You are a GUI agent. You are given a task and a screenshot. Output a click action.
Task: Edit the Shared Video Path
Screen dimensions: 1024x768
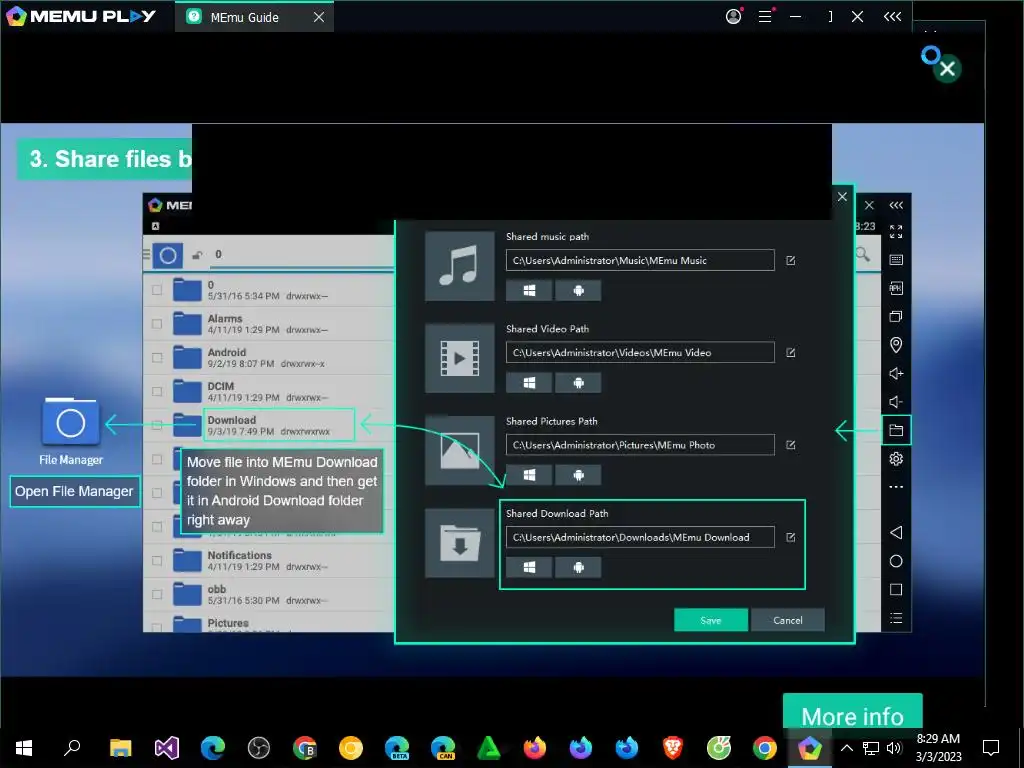click(791, 353)
